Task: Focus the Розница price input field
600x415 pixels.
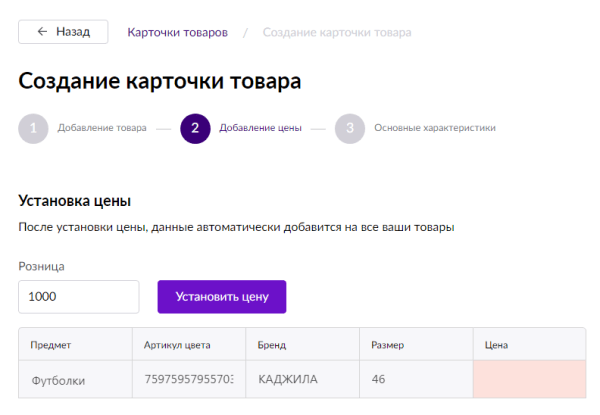Action: coord(78,296)
